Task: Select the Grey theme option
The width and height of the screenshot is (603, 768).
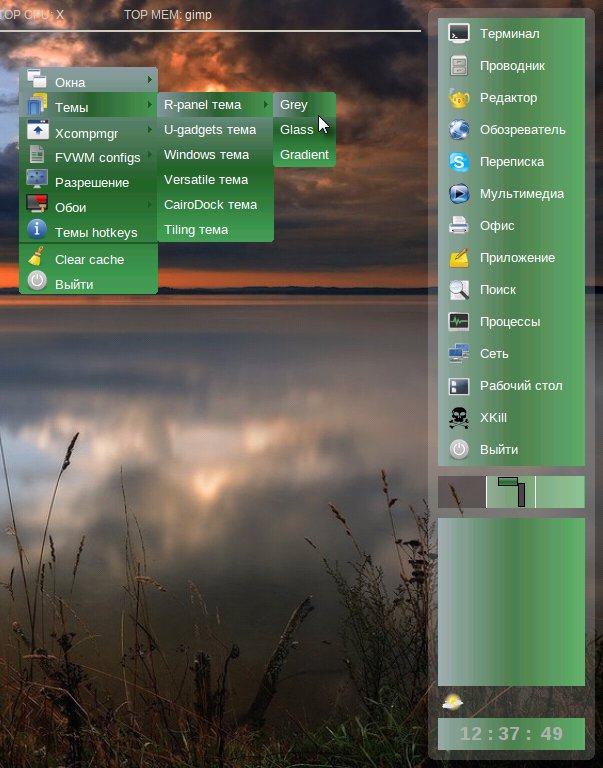Action: pyautogui.click(x=304, y=105)
